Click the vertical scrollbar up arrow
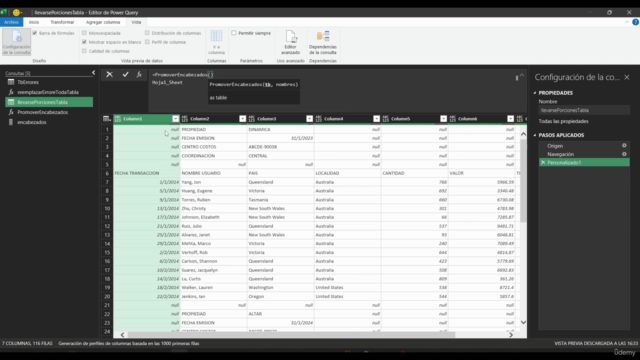640x360 pixels. coord(523,134)
